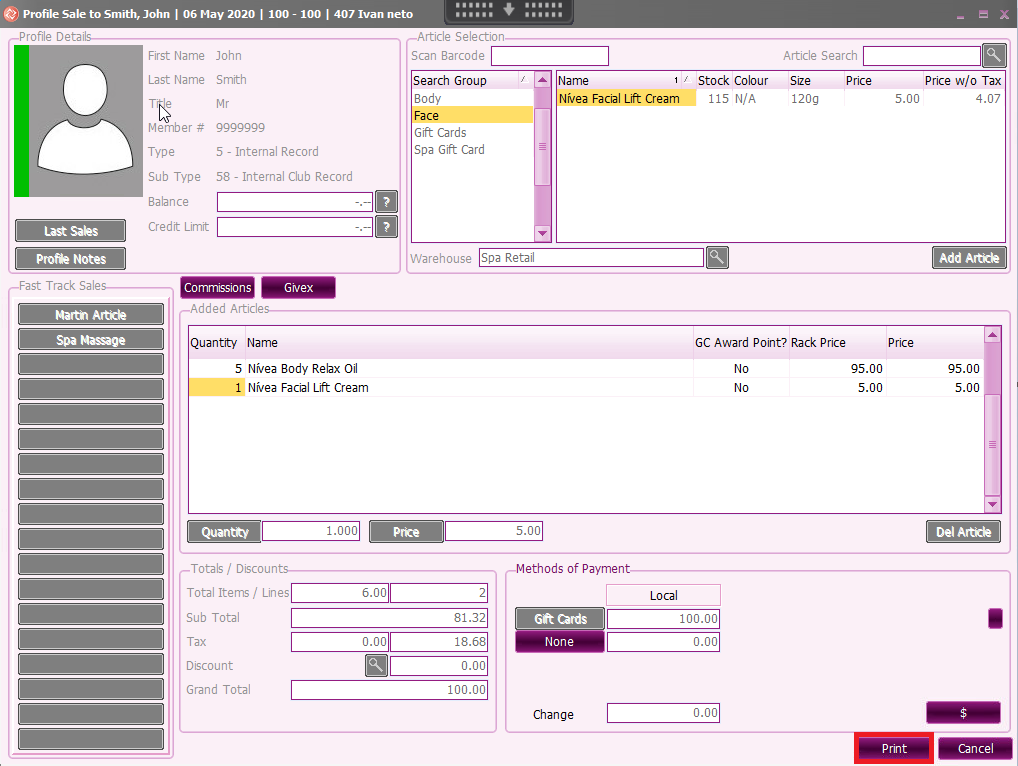Click the Balance field
Viewport: 1018px width, 766px height.
[295, 202]
